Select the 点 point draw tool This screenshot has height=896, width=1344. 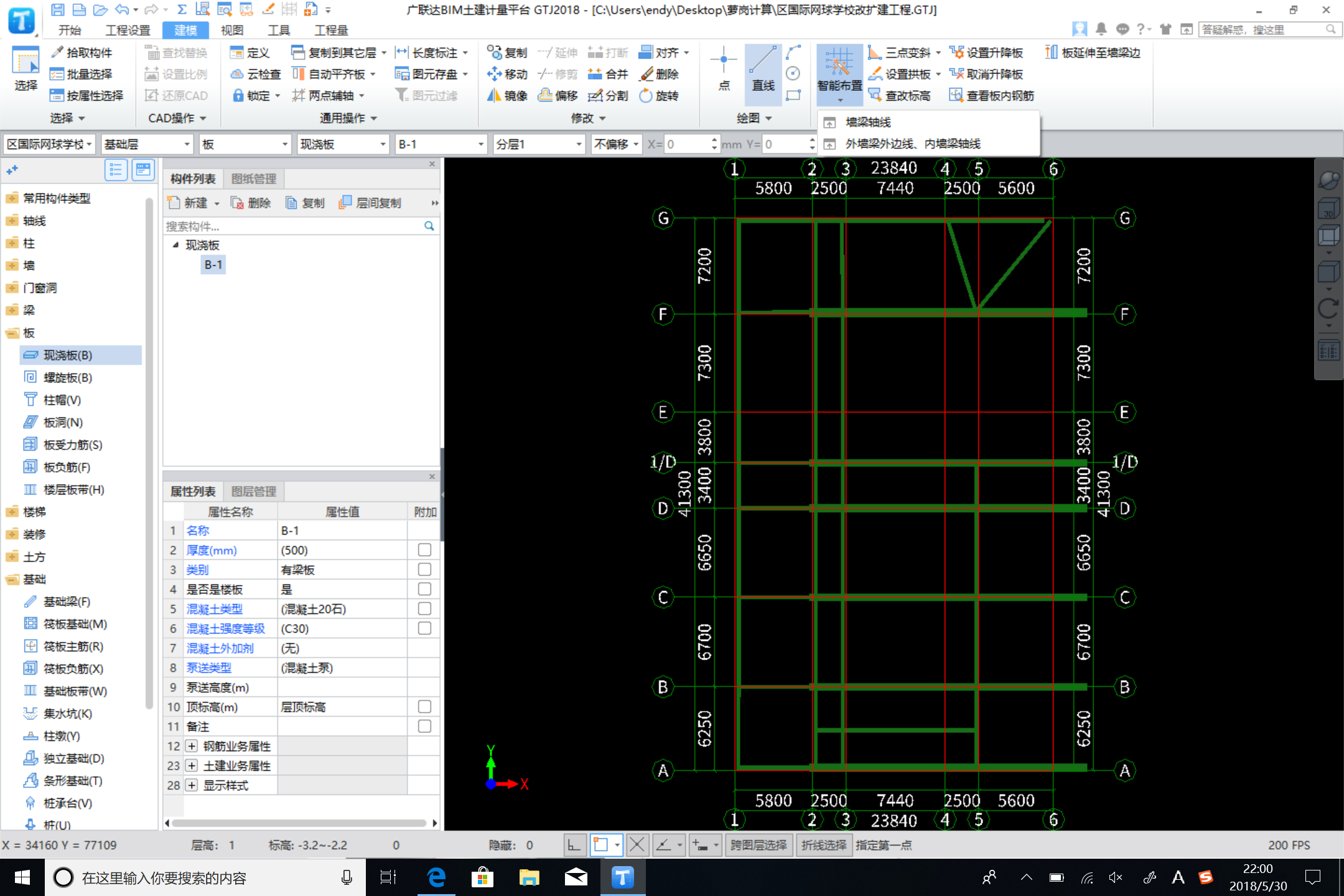point(724,68)
